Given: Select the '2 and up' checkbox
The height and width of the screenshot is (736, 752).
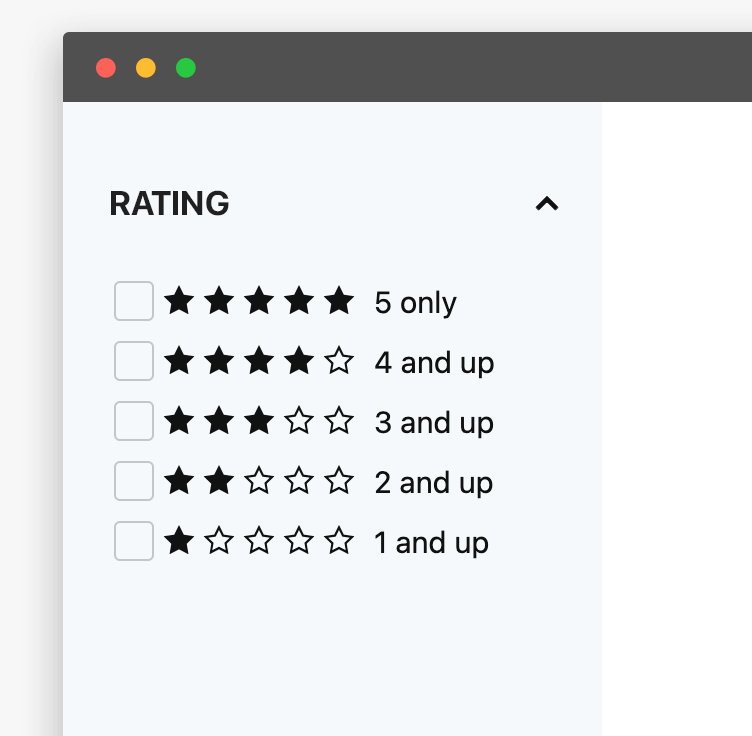Looking at the screenshot, I should point(134,481).
